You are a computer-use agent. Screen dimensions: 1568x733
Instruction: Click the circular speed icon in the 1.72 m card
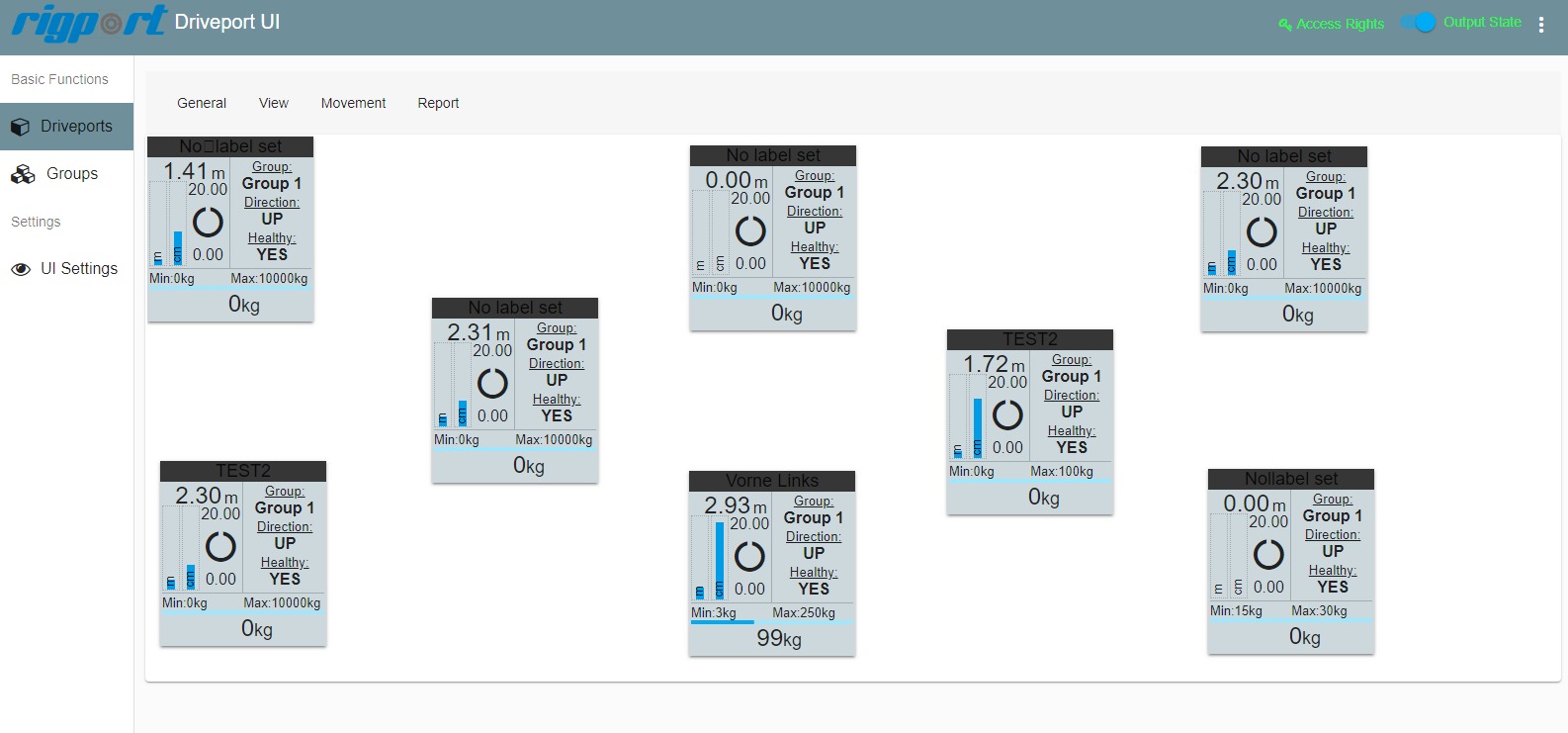pos(1007,414)
